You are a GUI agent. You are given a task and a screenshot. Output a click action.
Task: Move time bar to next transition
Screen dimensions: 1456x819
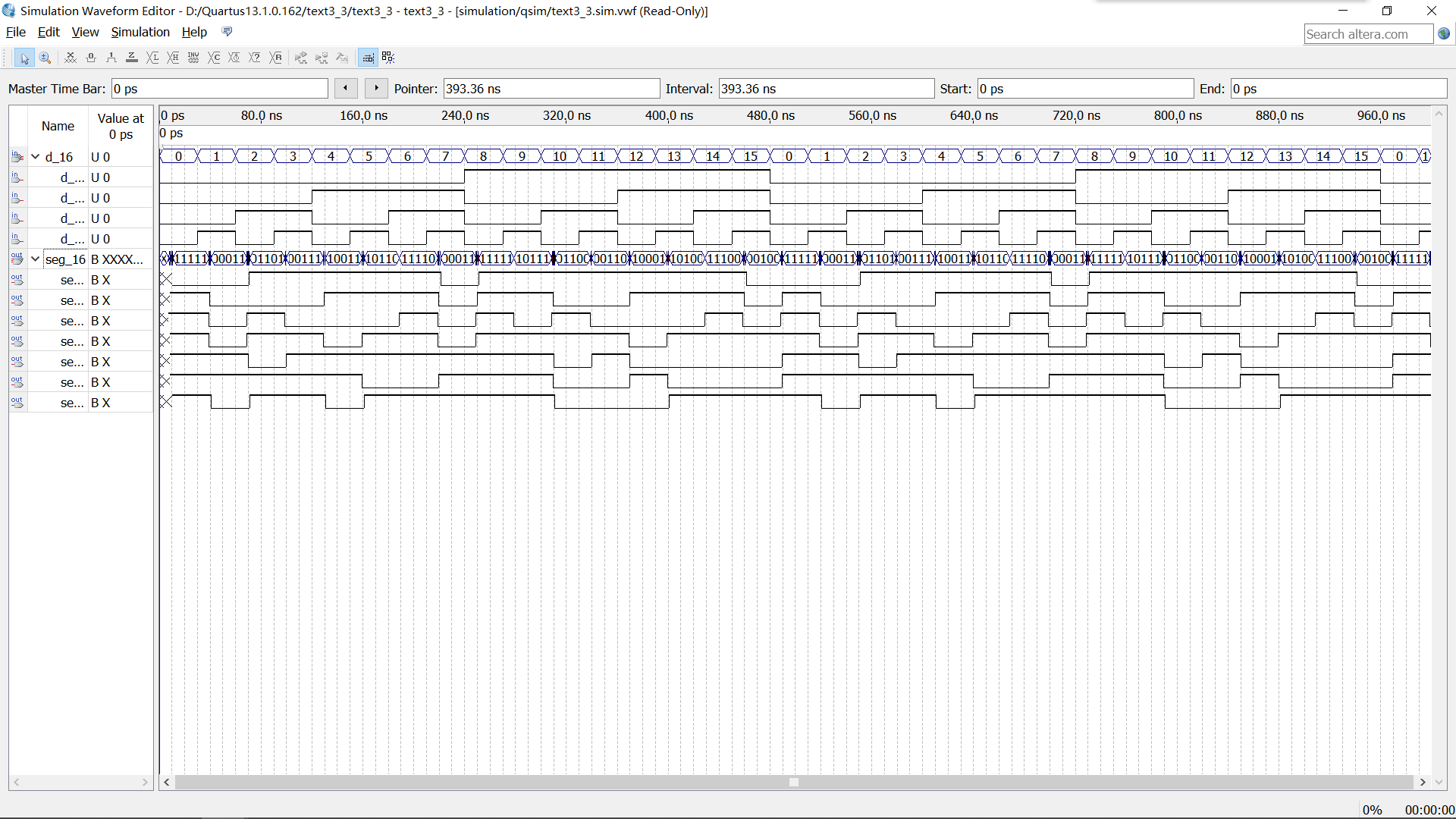pyautogui.click(x=376, y=89)
